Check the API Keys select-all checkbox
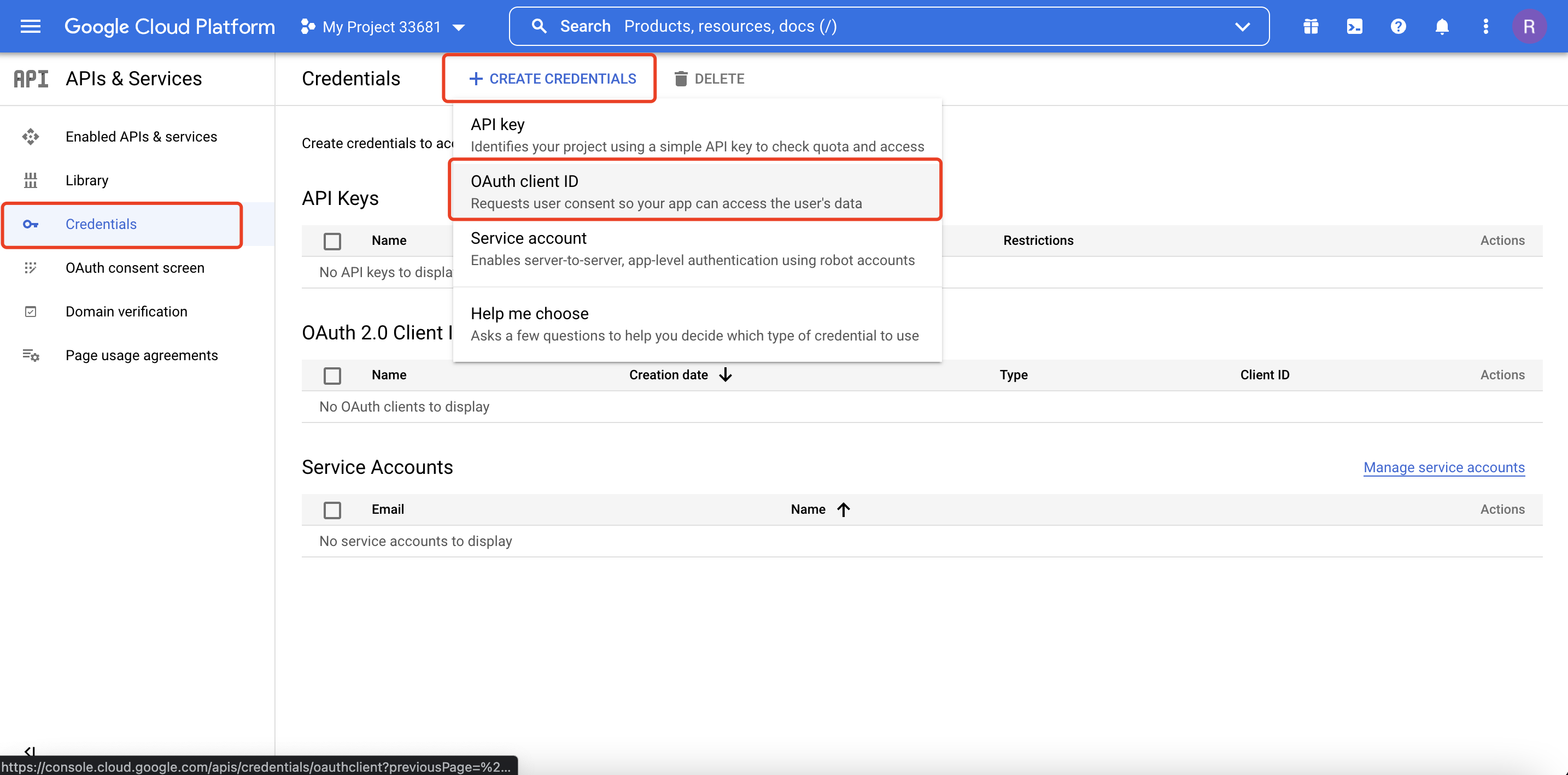 (x=332, y=241)
